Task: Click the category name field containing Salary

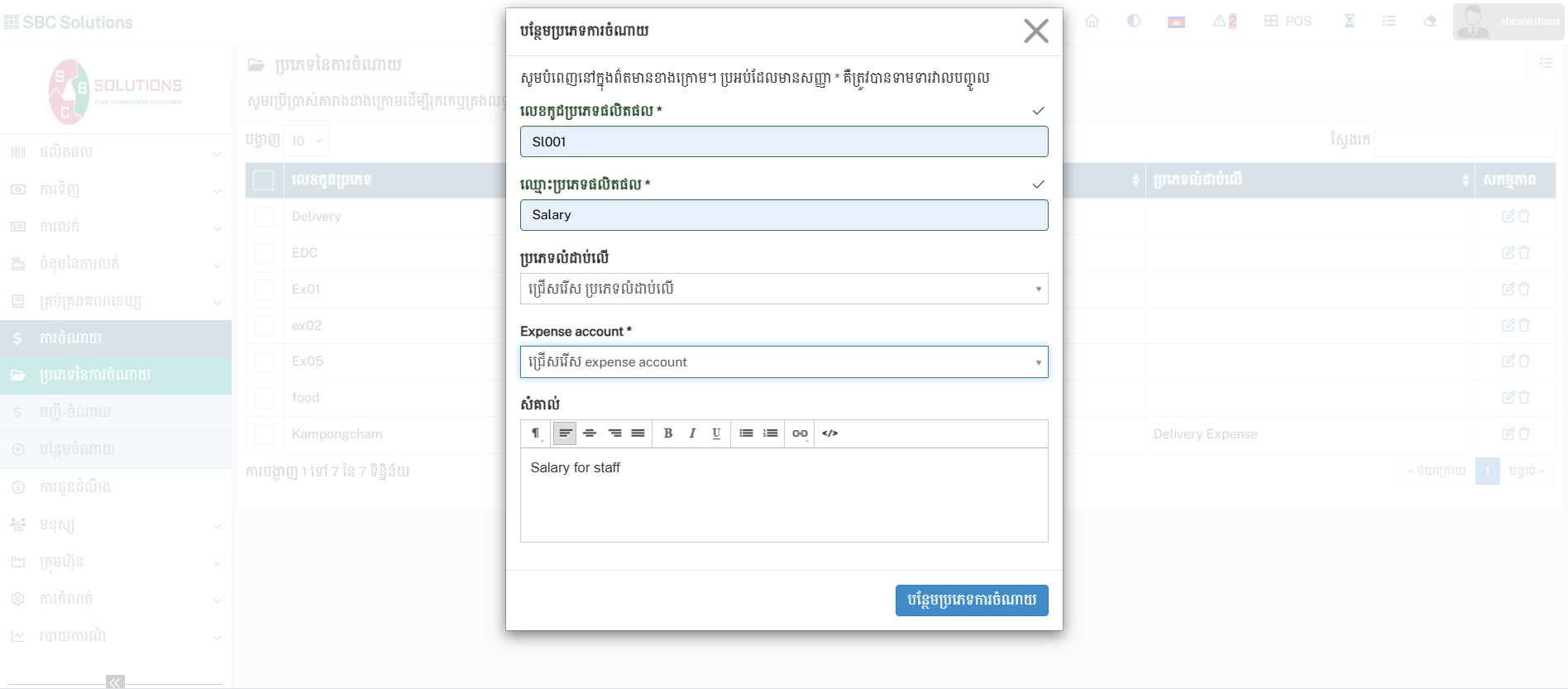Action: tap(783, 215)
